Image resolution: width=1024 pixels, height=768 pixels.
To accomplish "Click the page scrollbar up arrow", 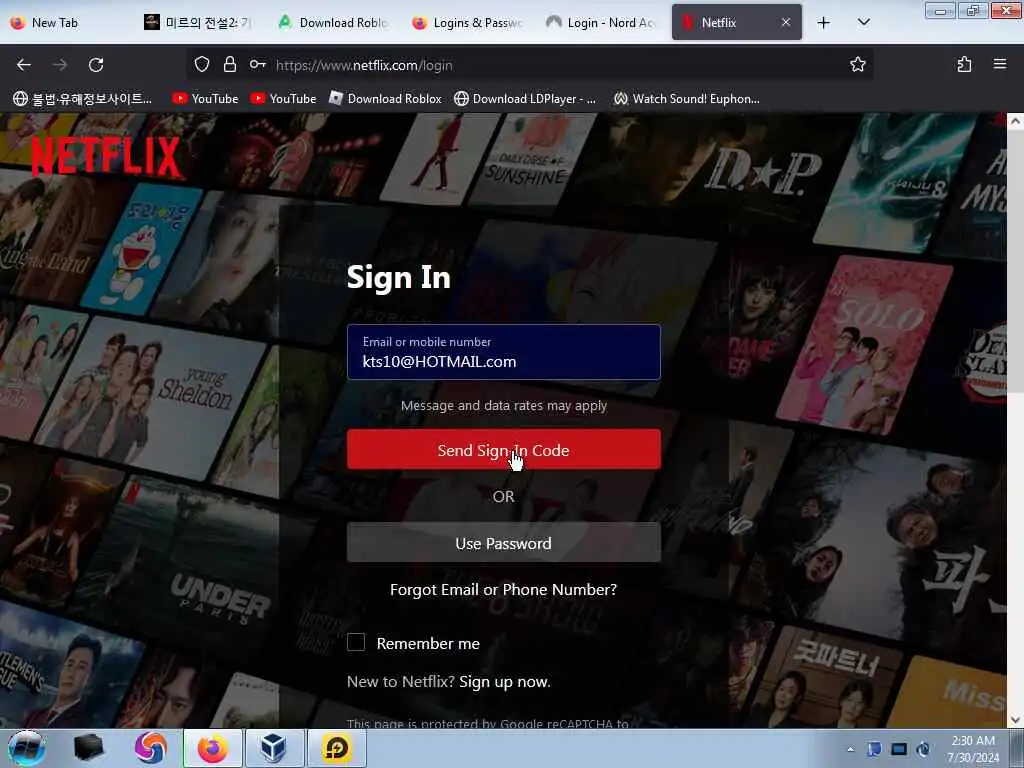I will click(x=1015, y=121).
